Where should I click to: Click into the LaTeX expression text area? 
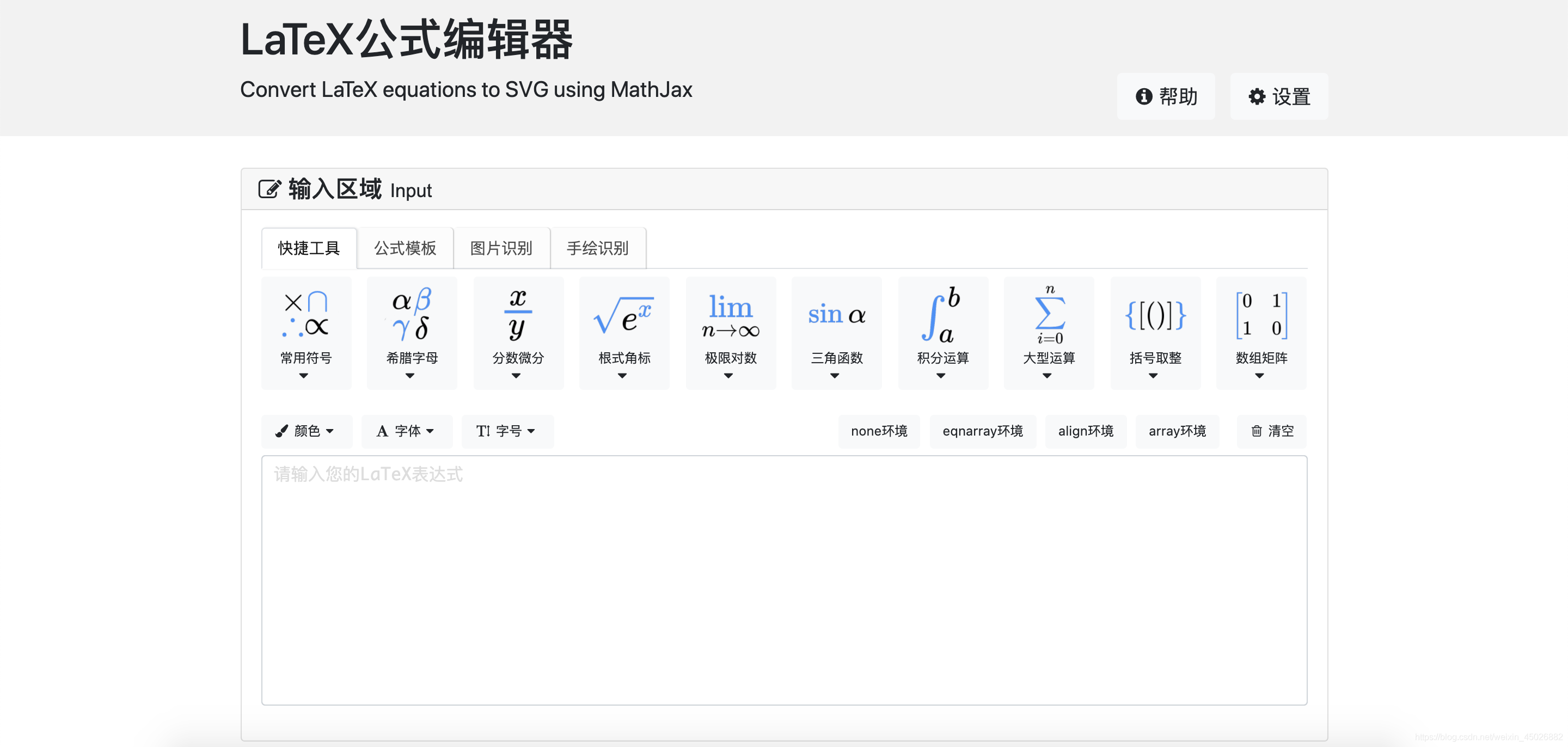pos(783,580)
